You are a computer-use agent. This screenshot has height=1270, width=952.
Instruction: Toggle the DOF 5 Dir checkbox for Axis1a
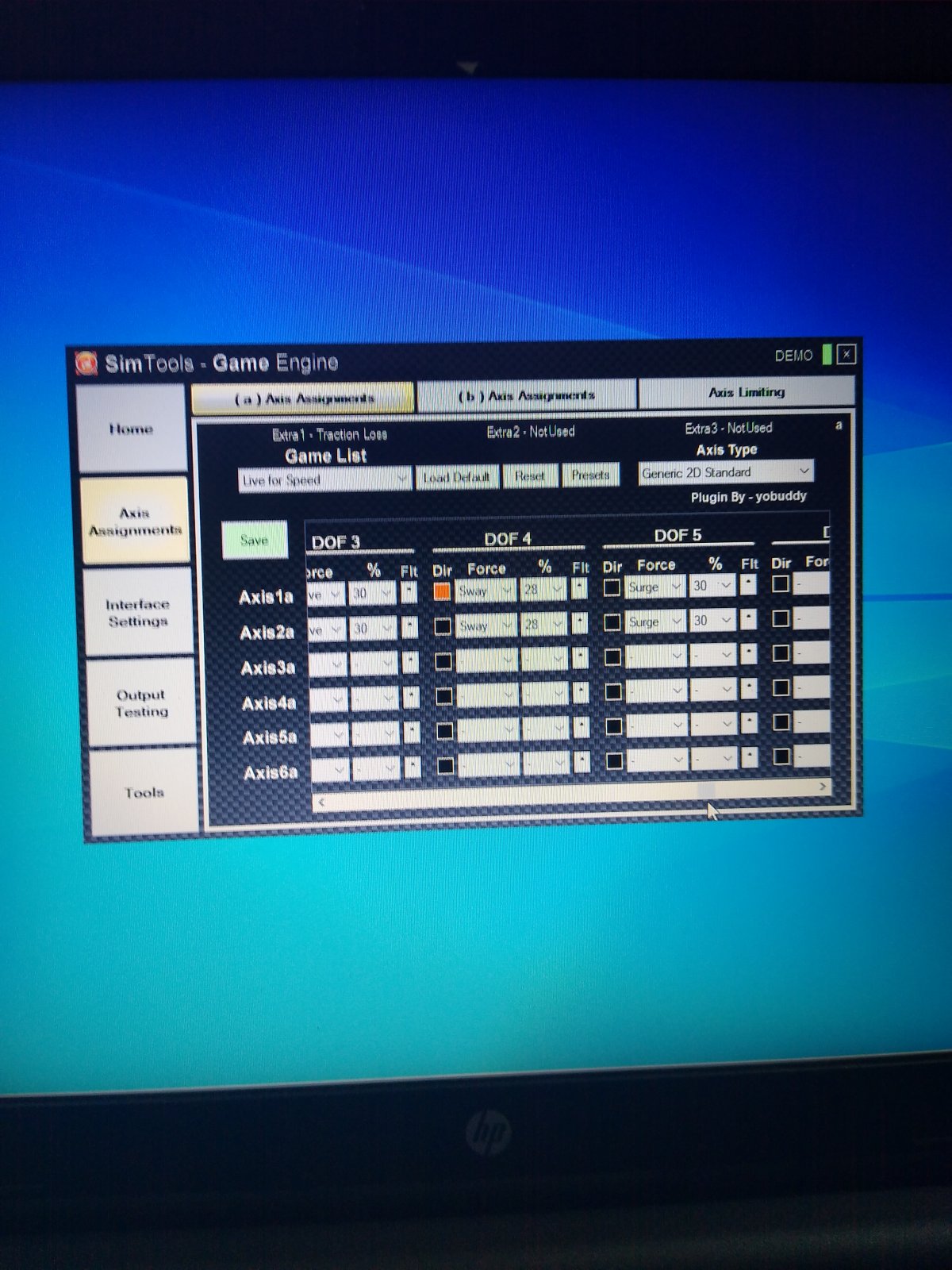[612, 587]
